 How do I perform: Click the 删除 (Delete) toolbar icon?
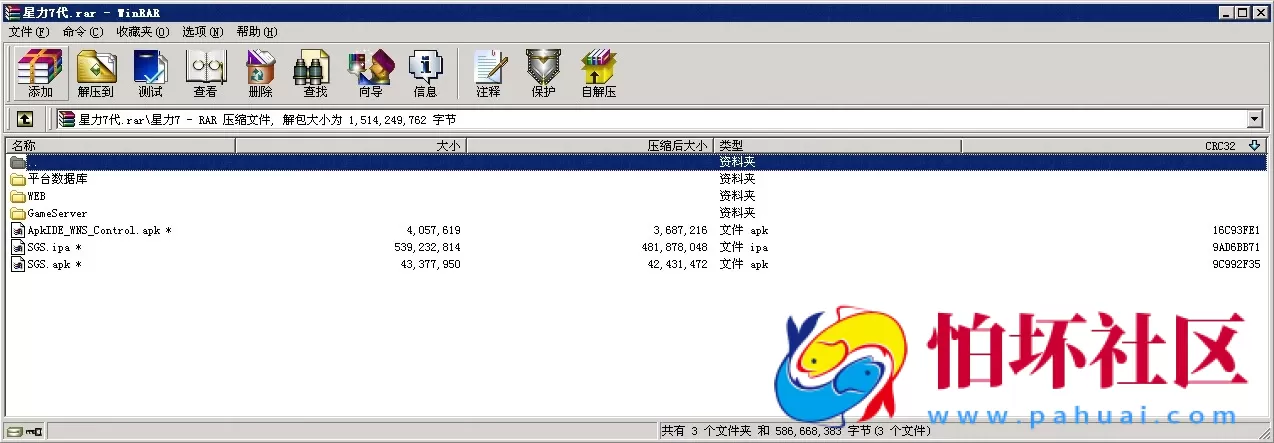coord(260,72)
